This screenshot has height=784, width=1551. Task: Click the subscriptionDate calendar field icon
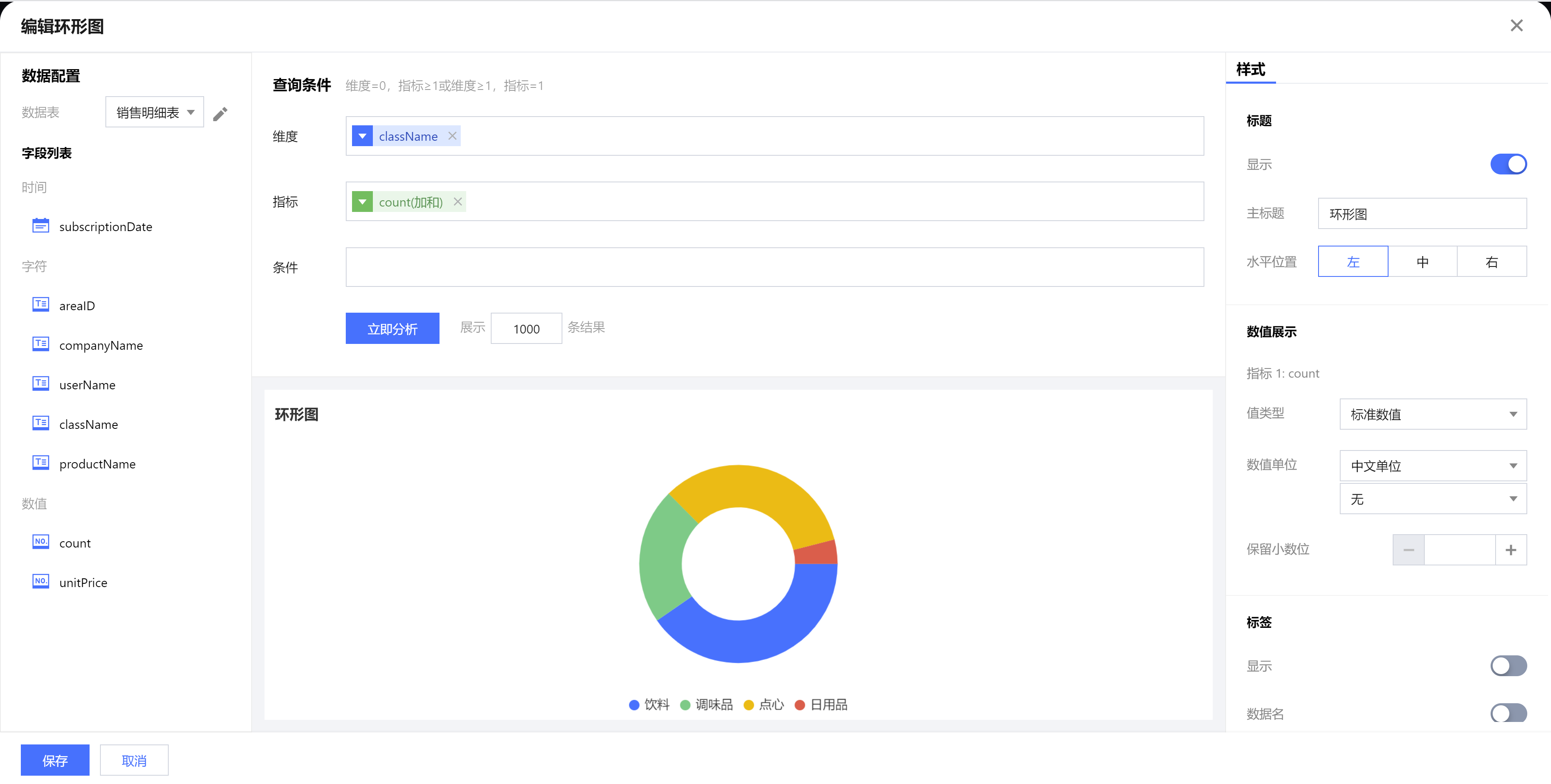pyautogui.click(x=40, y=226)
